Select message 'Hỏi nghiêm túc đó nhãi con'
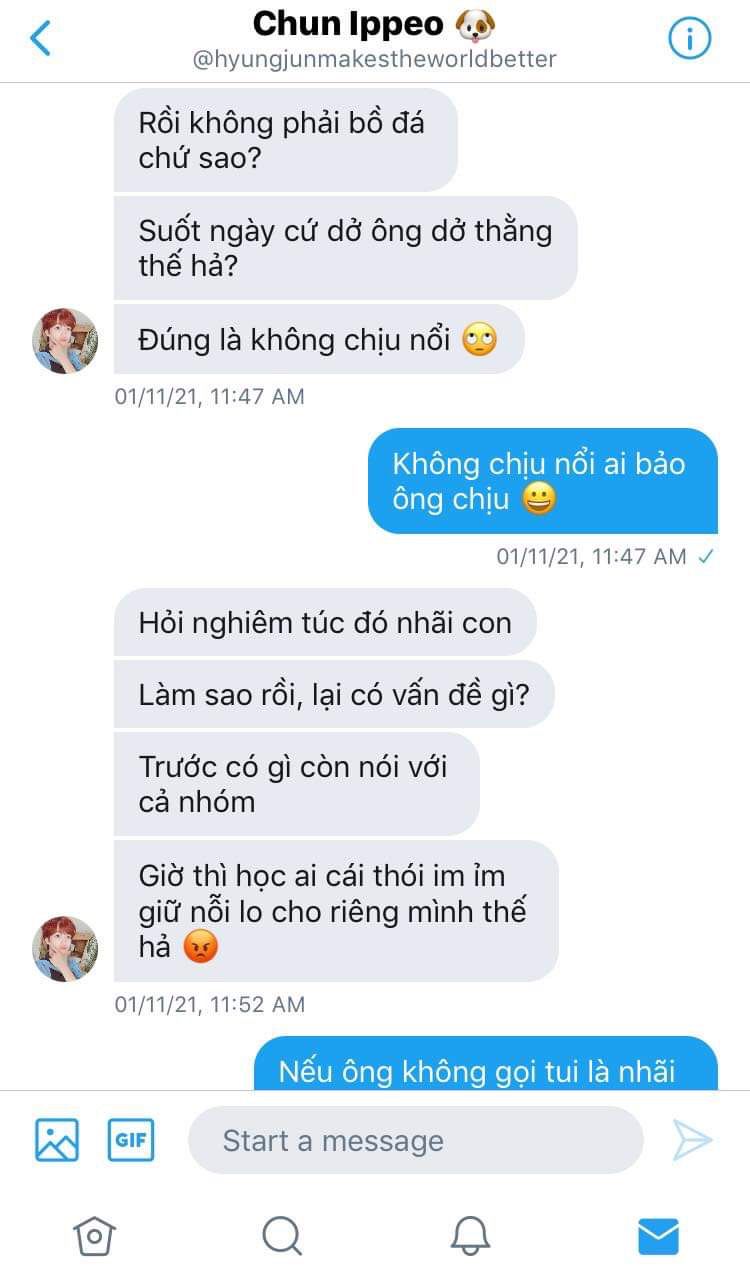Screen dimensions: 750x1288 325,622
